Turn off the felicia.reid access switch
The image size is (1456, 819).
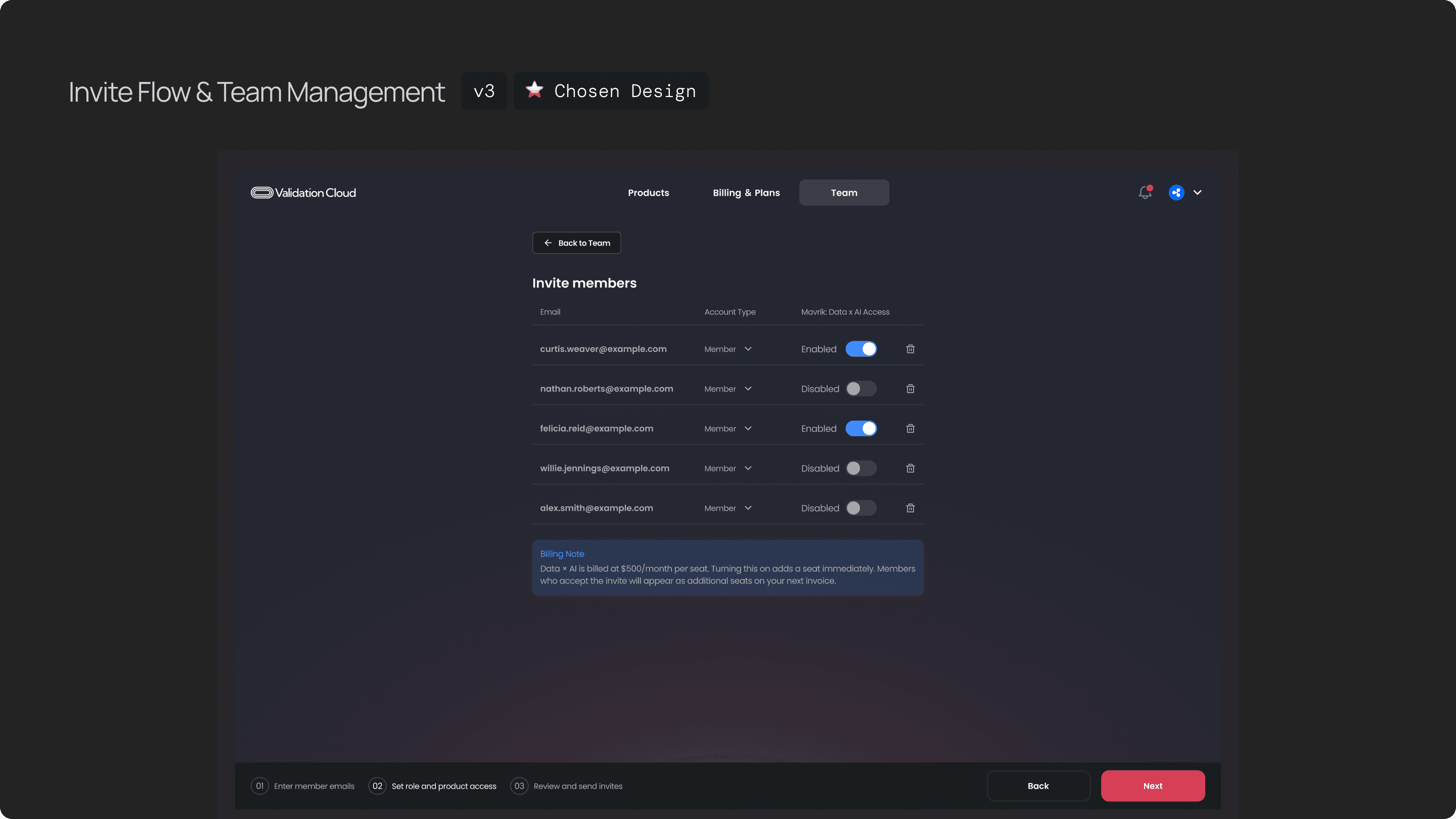(861, 428)
